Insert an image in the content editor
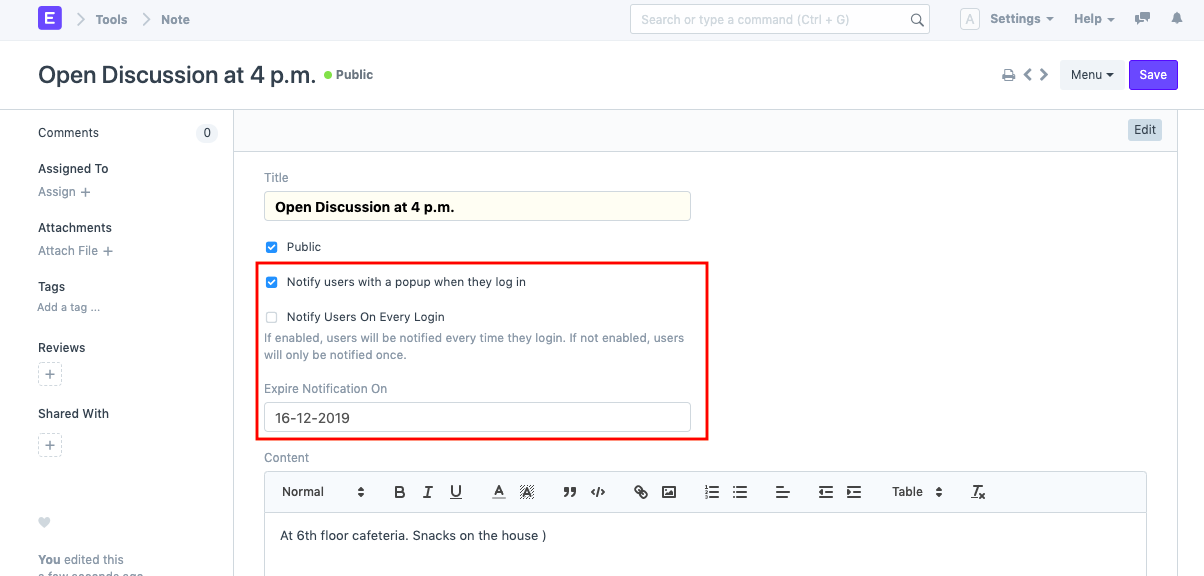 (x=669, y=491)
